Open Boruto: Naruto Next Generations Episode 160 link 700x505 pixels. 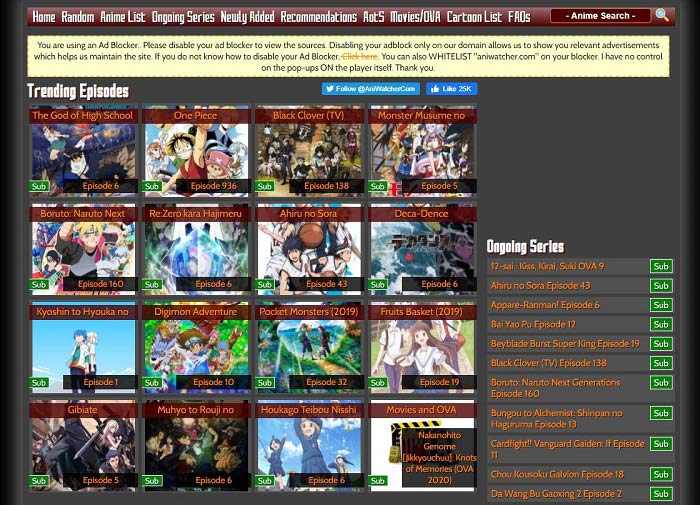[556, 388]
